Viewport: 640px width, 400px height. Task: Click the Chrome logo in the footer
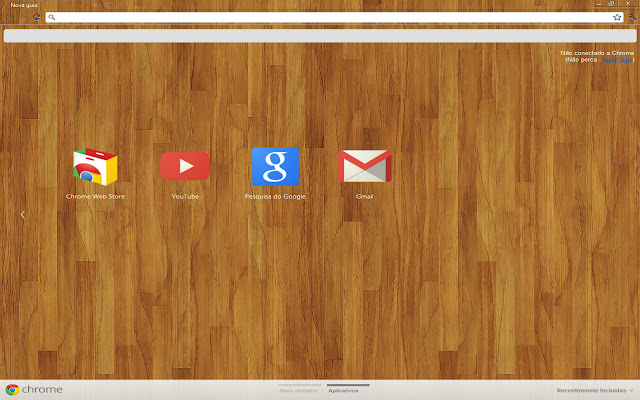(x=34, y=389)
